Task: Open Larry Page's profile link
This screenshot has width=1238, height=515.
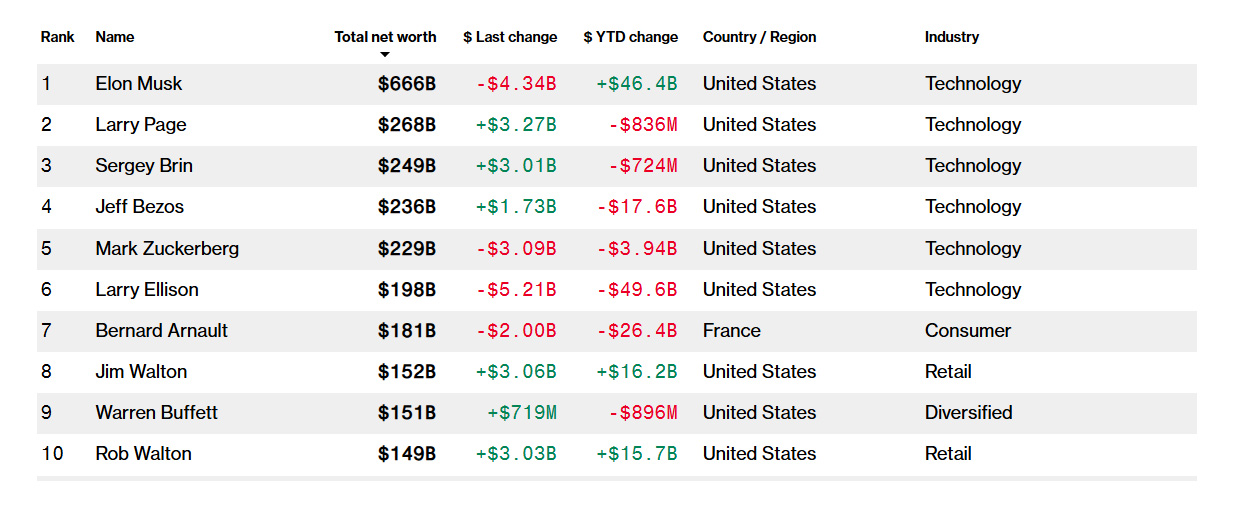Action: pyautogui.click(x=141, y=125)
